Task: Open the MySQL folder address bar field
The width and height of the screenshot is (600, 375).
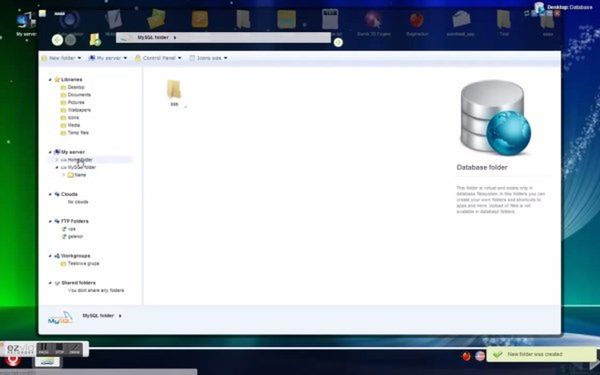Action: click(x=223, y=38)
